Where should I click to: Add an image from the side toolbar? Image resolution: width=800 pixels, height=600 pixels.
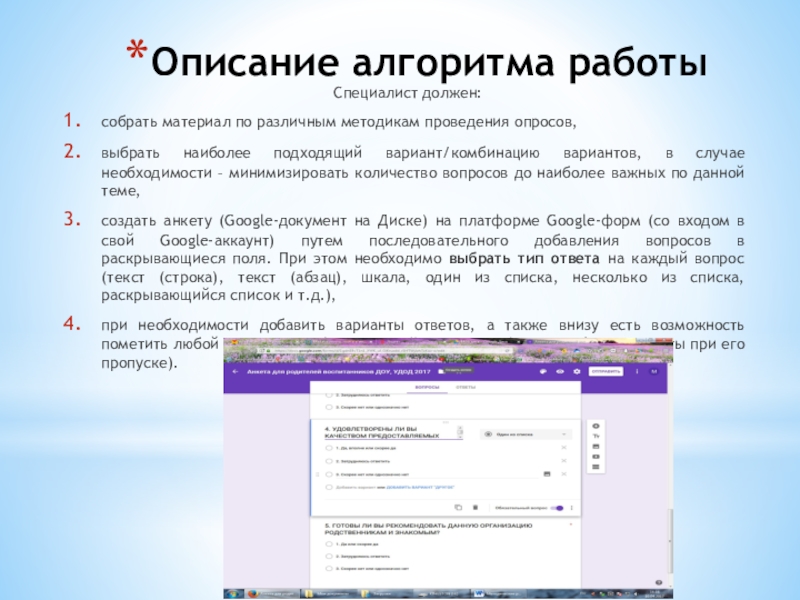pyautogui.click(x=595, y=446)
